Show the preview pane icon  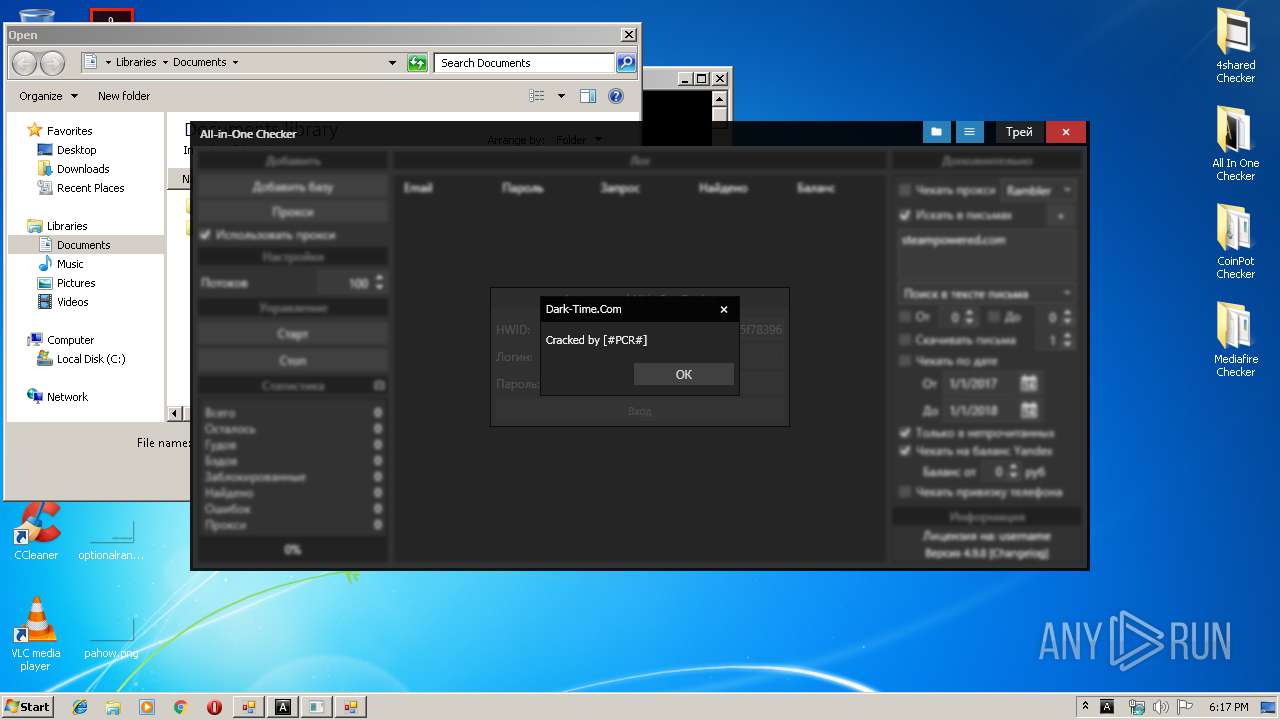coord(588,96)
